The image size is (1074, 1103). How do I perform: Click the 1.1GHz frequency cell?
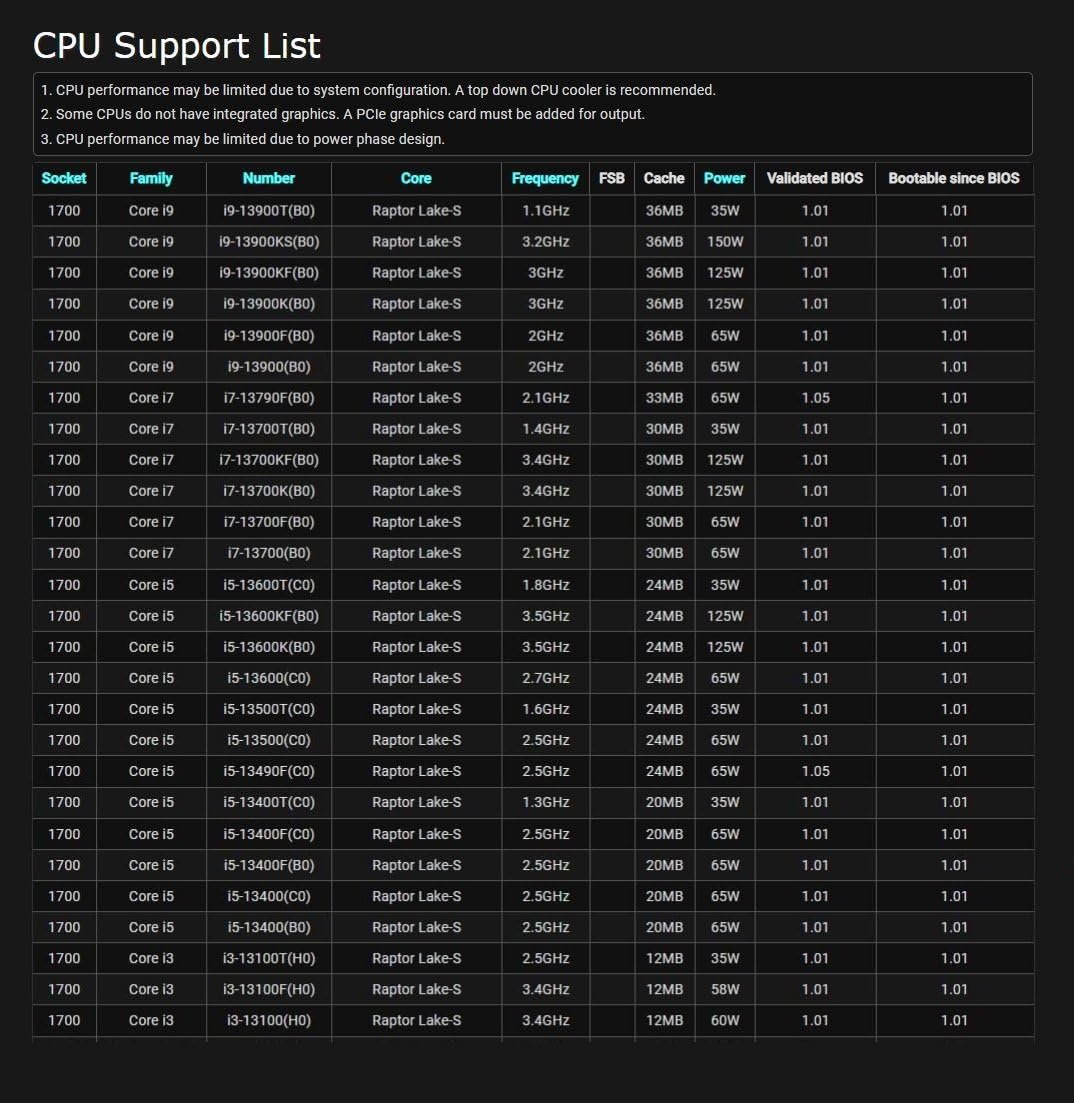[545, 210]
